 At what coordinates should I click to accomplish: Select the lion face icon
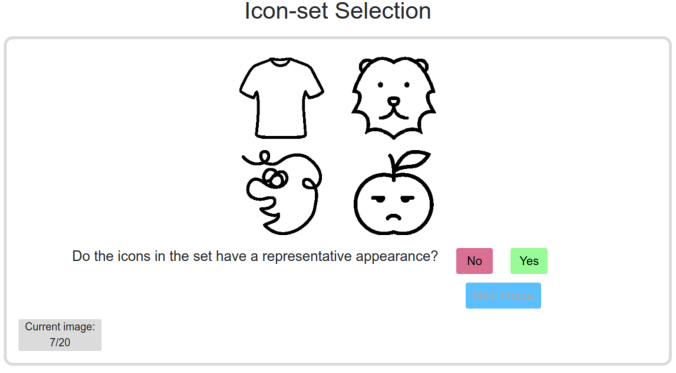394,98
